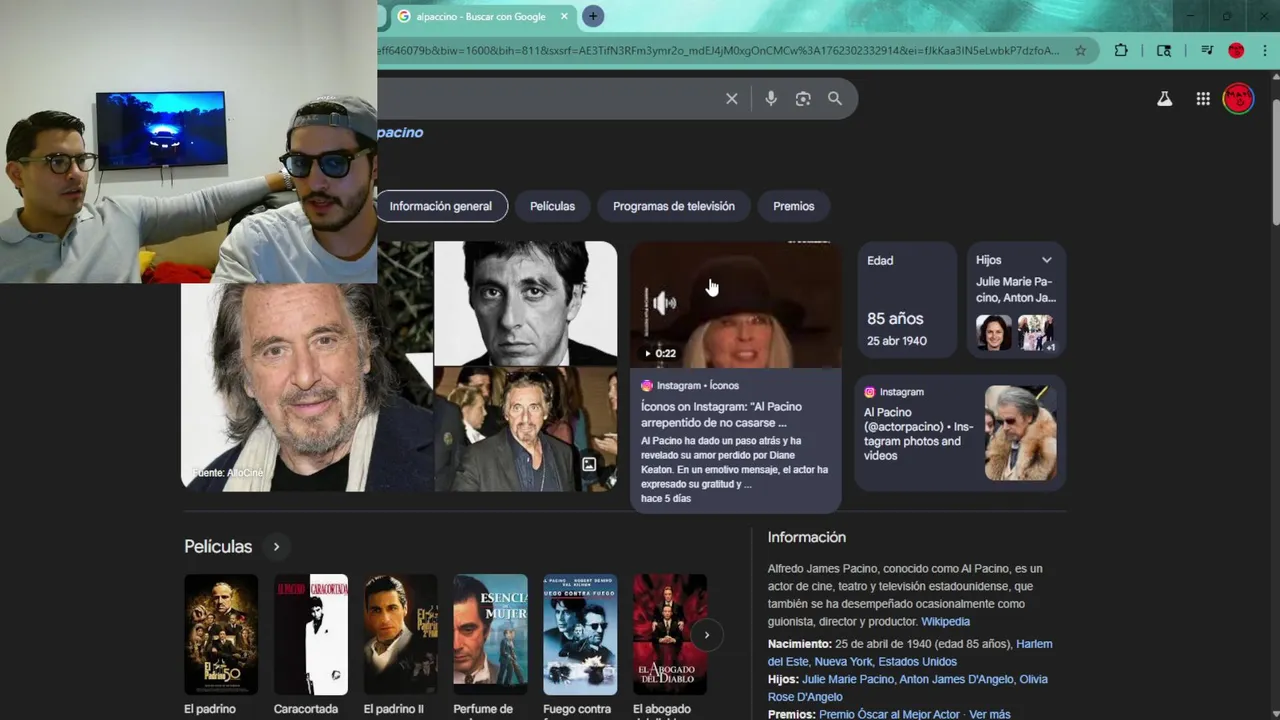Image resolution: width=1280 pixels, height=720 pixels.
Task: Select the alpaccino browser tab
Action: (480, 16)
